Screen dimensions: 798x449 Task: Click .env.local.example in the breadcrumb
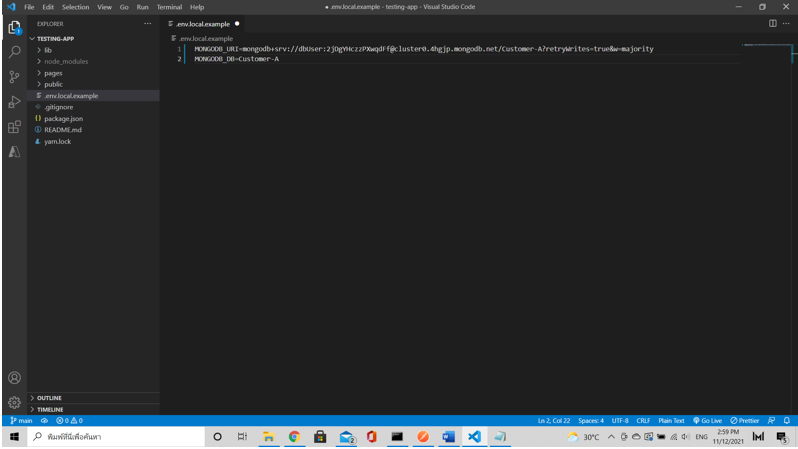[x=206, y=39]
